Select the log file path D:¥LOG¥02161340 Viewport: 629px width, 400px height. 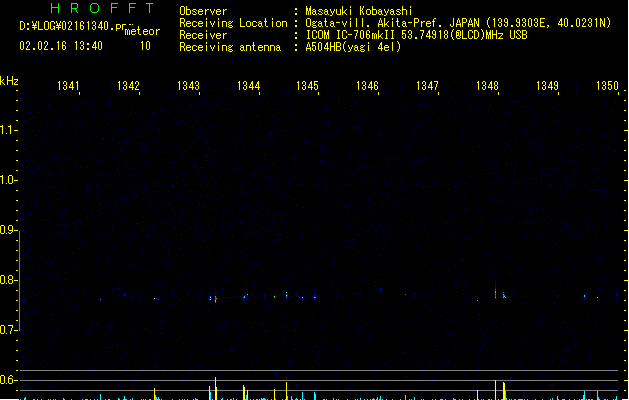[73, 26]
